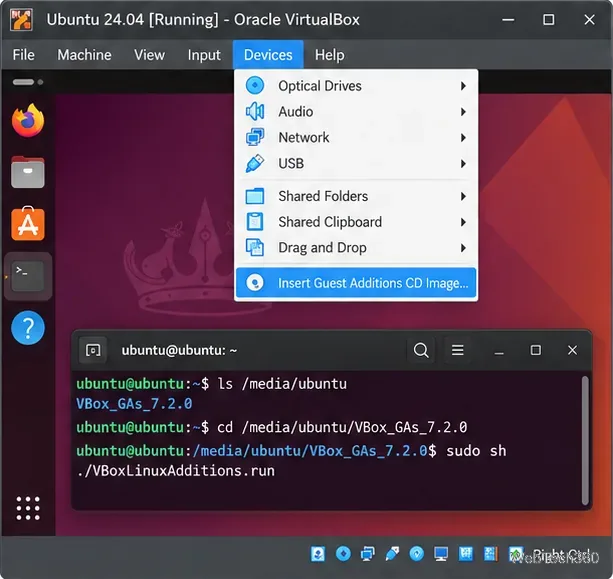The height and width of the screenshot is (579, 613).
Task: Click the Network monitors icon in menu
Action: (x=255, y=137)
